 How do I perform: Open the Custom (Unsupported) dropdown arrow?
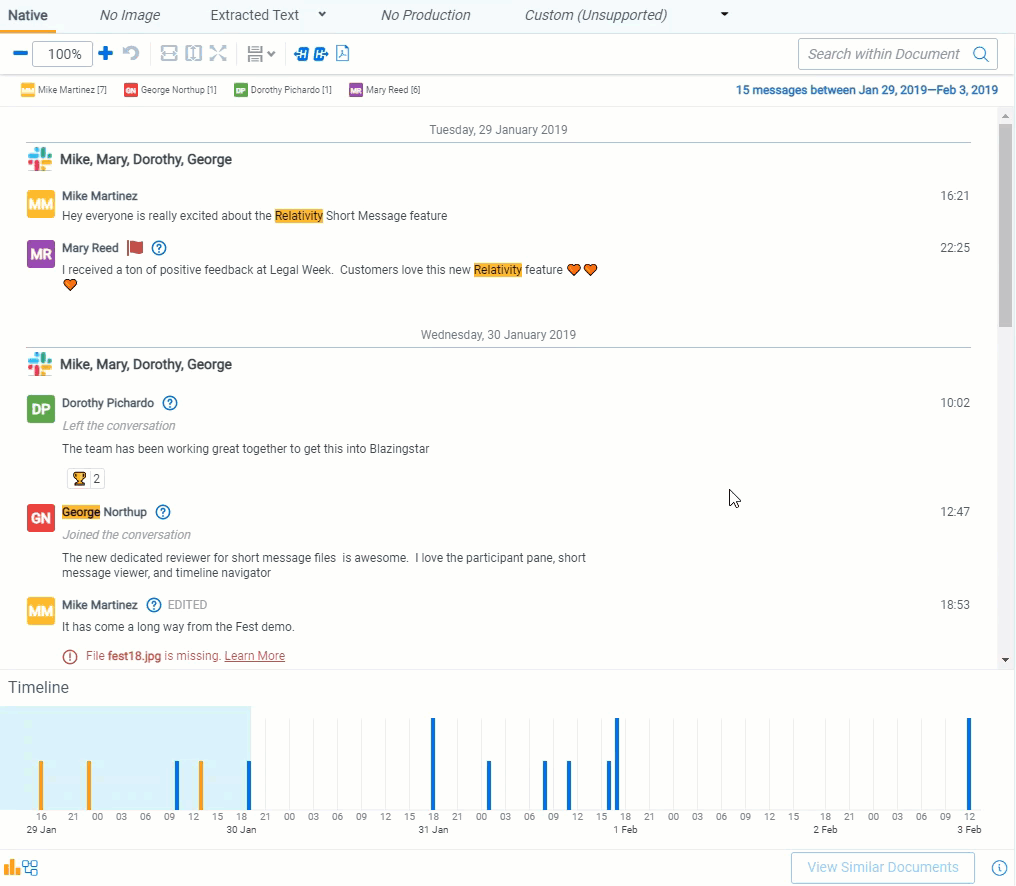tap(725, 15)
